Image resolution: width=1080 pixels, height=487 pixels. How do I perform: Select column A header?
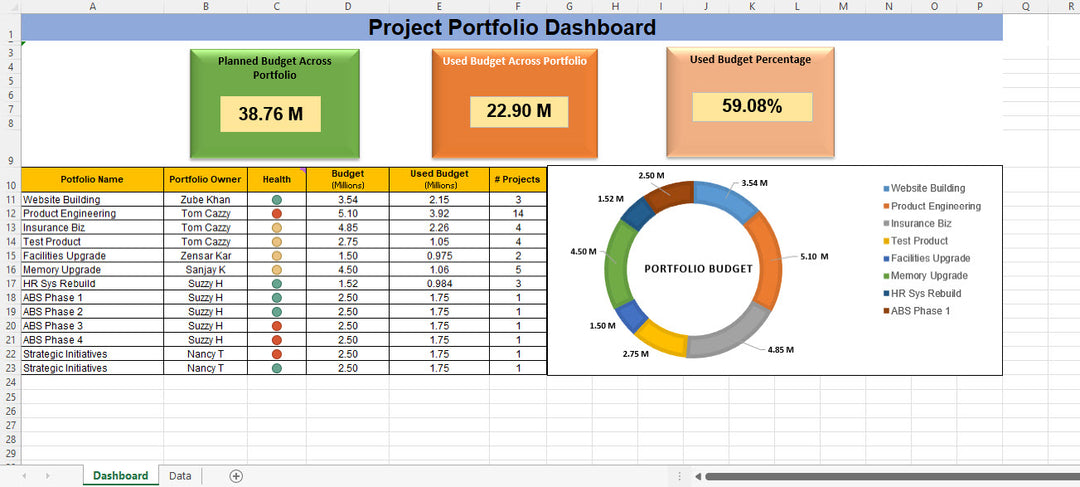(x=92, y=6)
